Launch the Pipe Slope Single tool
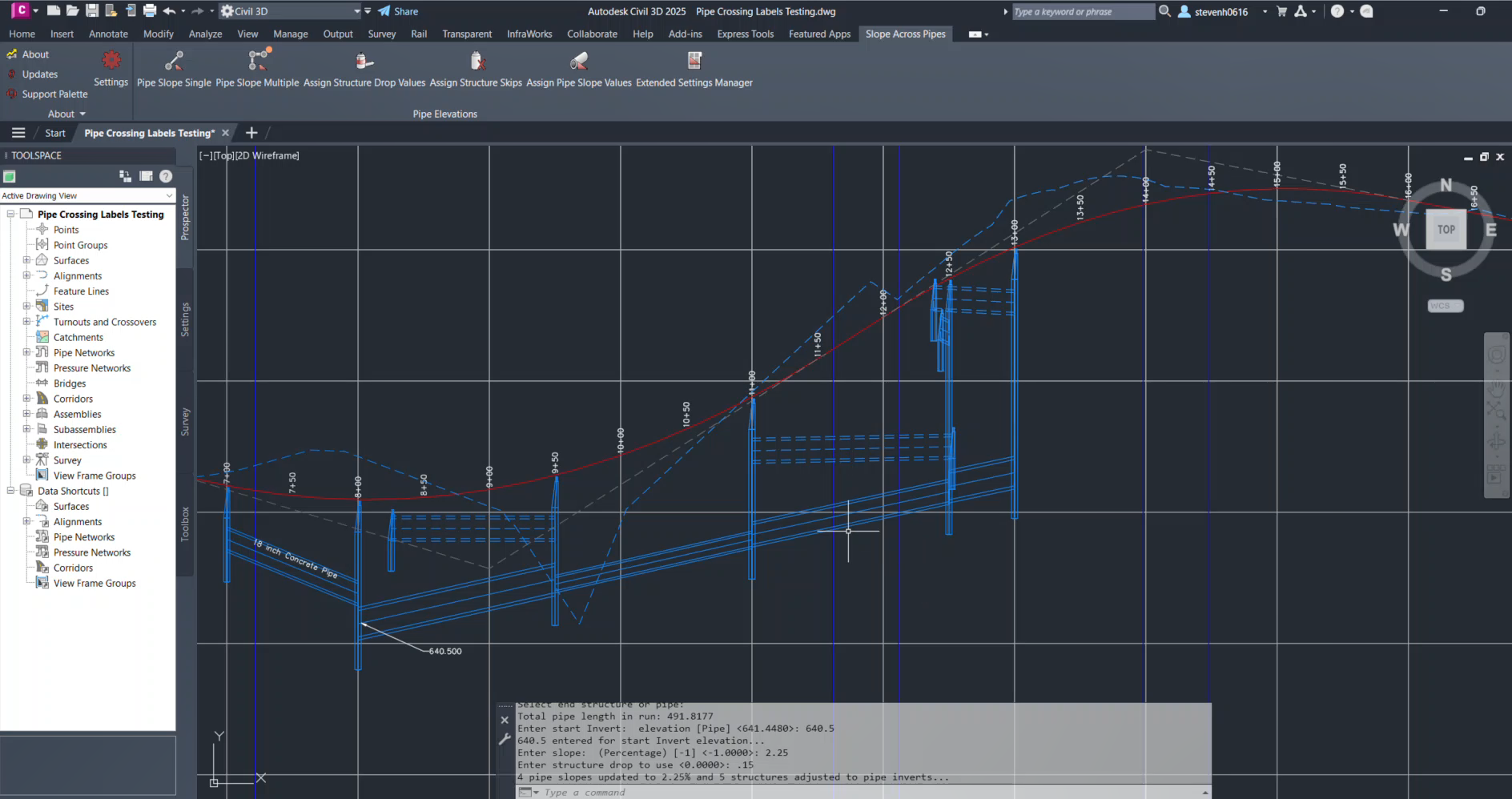 tap(174, 69)
